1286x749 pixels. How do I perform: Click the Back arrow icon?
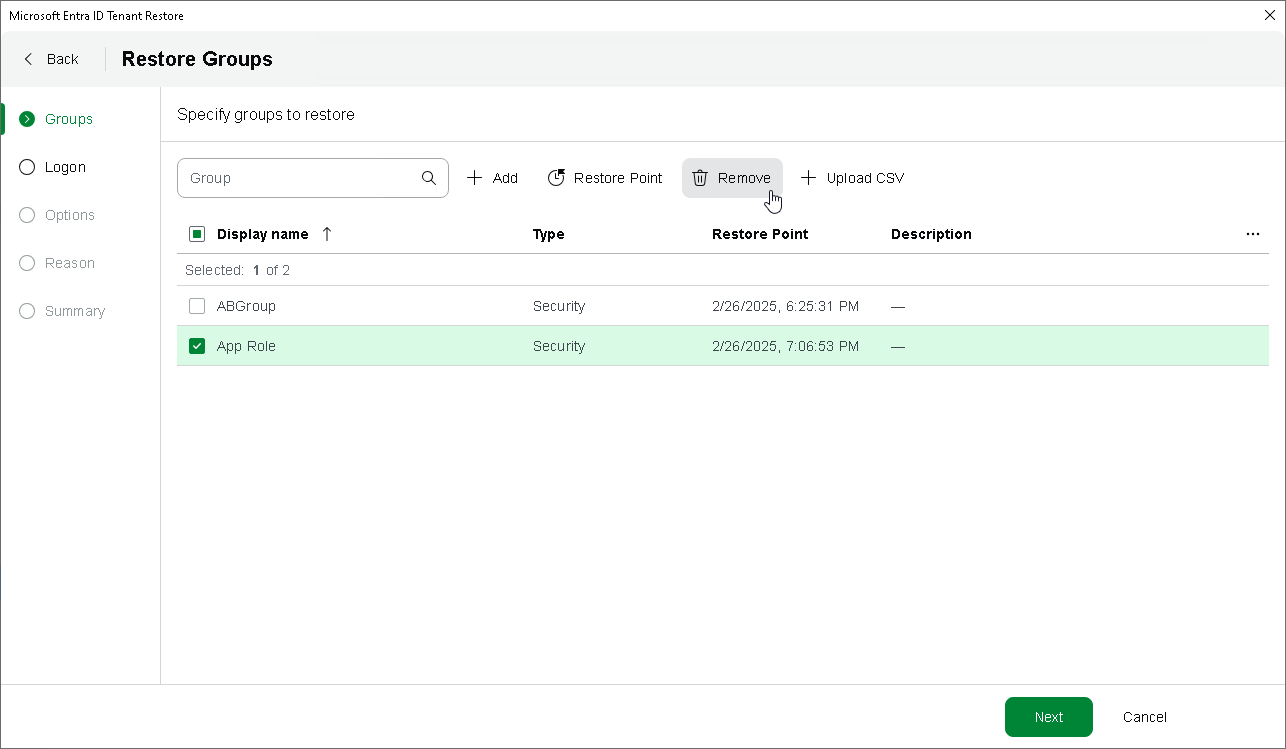28,59
